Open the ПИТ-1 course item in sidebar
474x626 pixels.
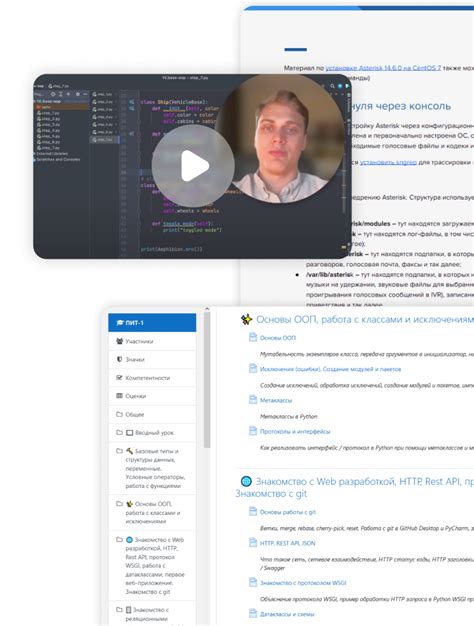point(152,323)
